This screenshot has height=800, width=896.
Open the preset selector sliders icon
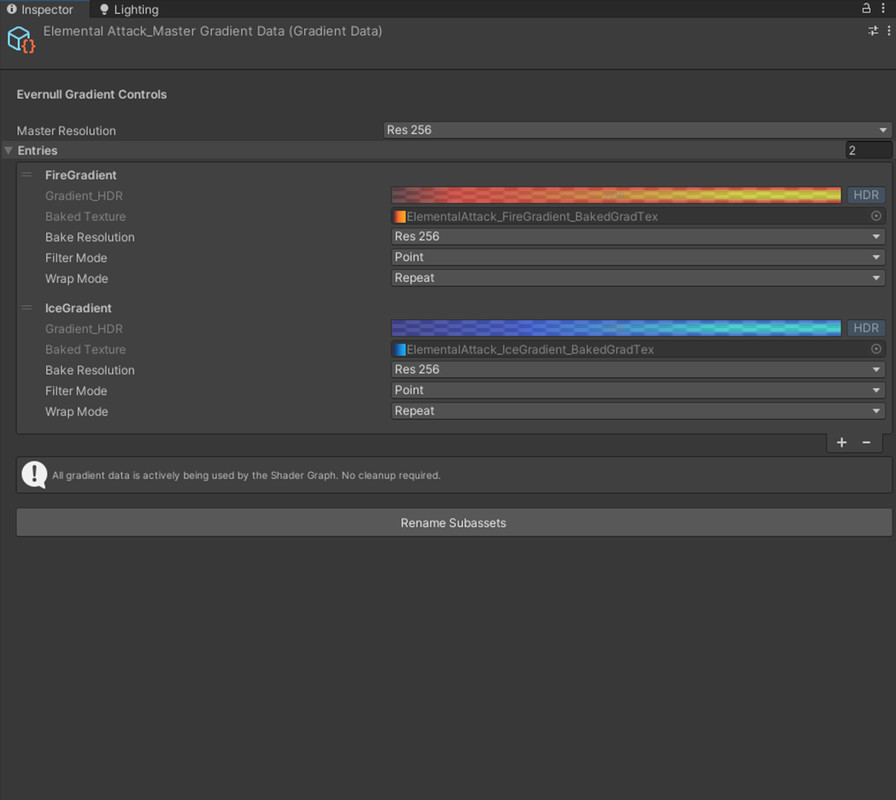pos(873,31)
